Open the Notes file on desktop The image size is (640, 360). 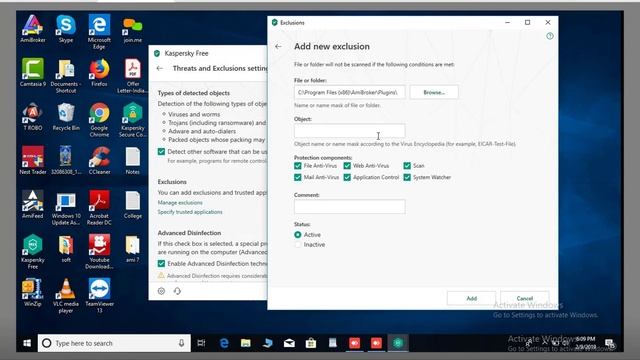coord(133,160)
